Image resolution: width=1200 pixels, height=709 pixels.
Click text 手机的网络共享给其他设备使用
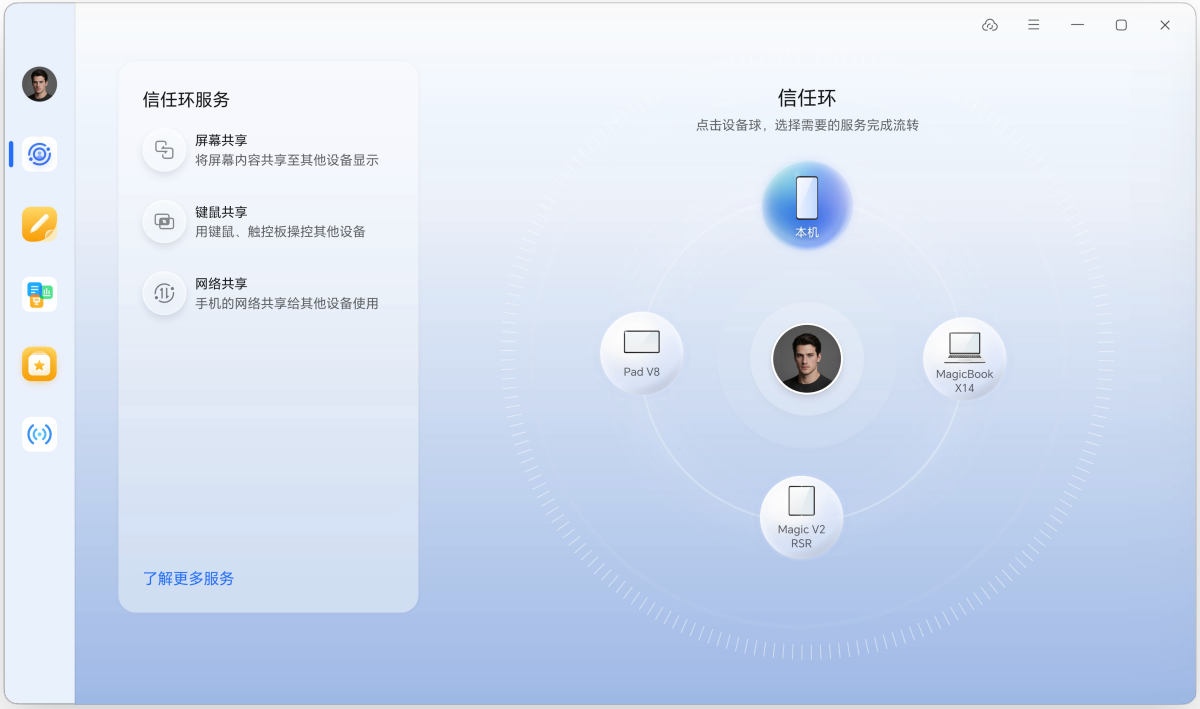pyautogui.click(x=287, y=303)
